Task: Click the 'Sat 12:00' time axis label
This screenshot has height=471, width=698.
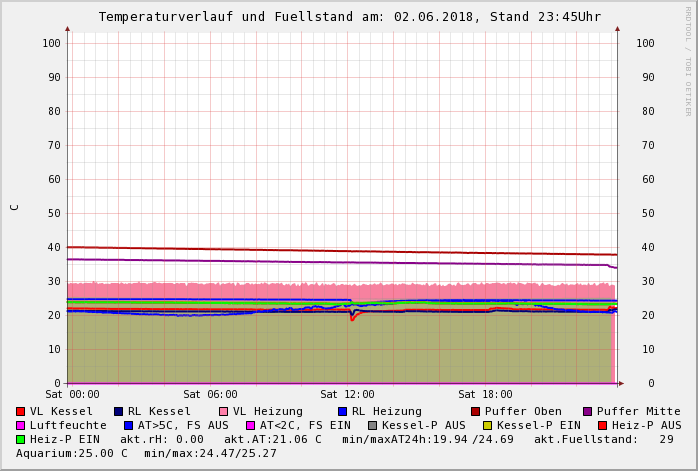Action: point(347,394)
